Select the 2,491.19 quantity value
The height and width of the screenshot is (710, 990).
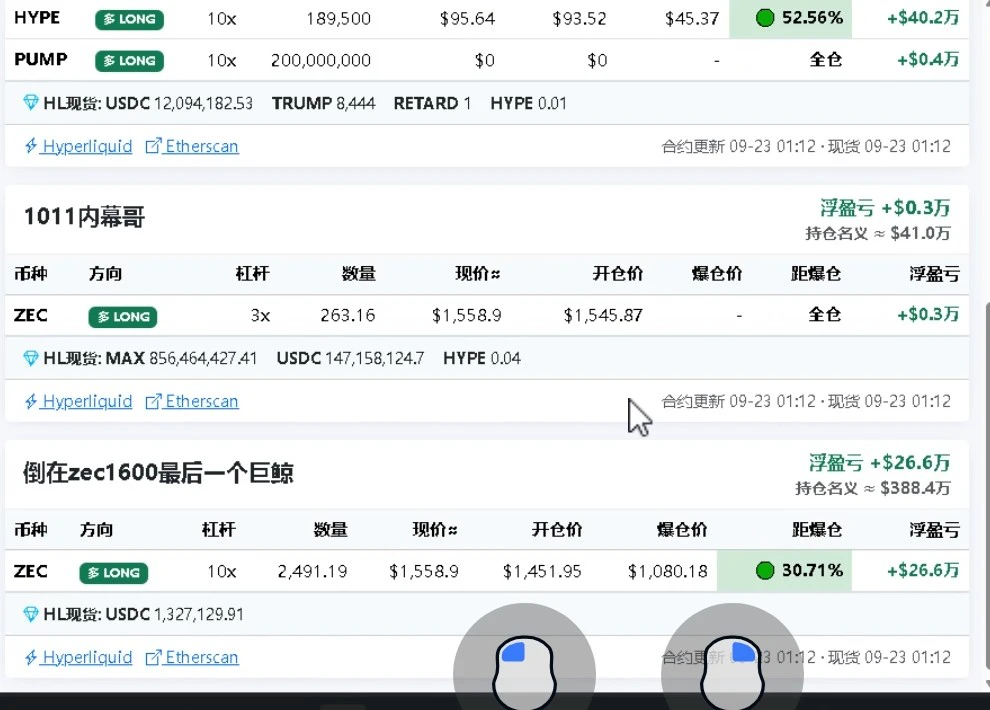[x=313, y=572]
